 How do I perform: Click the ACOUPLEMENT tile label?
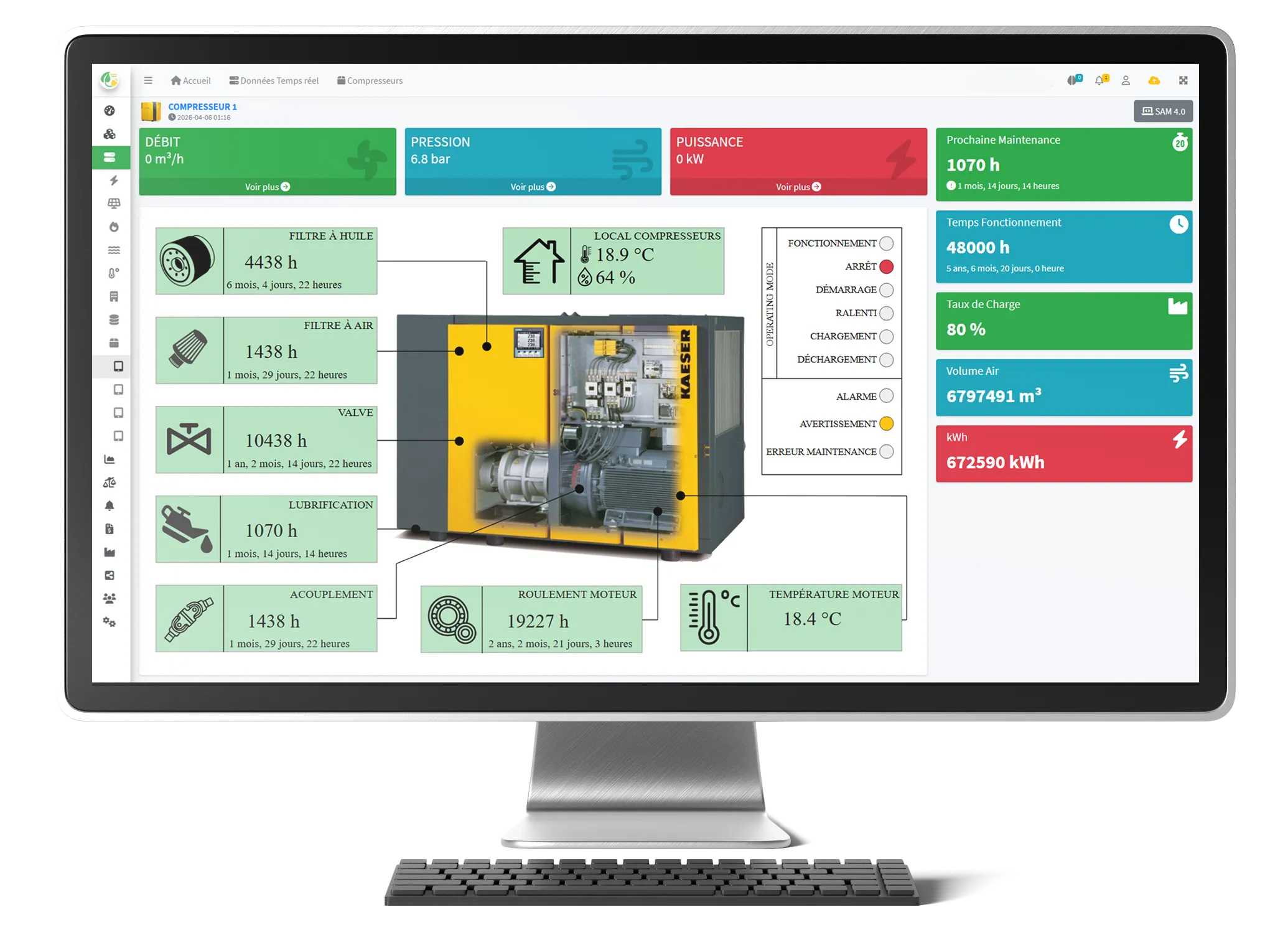coord(332,594)
